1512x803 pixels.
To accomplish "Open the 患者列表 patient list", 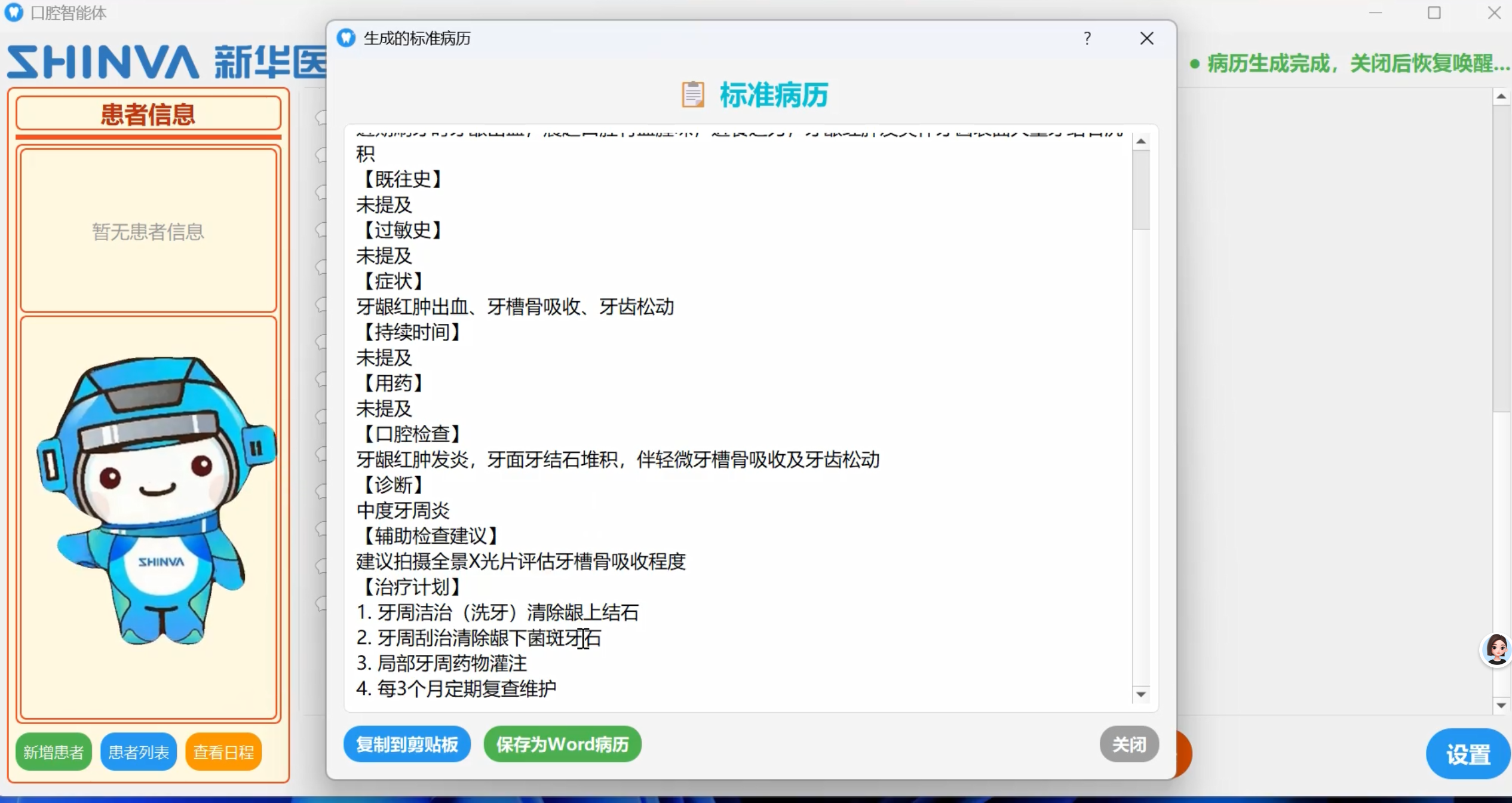I will click(139, 752).
